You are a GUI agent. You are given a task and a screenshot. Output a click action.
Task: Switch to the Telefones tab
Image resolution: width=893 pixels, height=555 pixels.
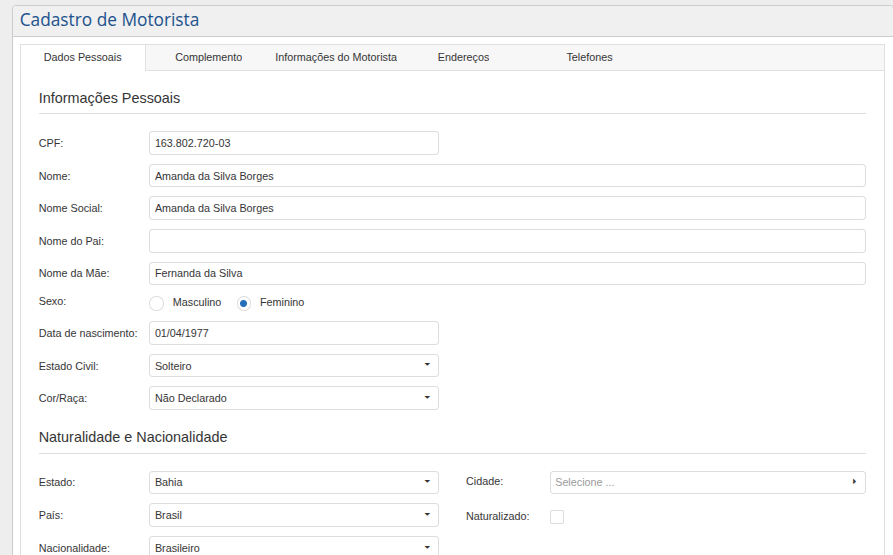[x=589, y=58]
